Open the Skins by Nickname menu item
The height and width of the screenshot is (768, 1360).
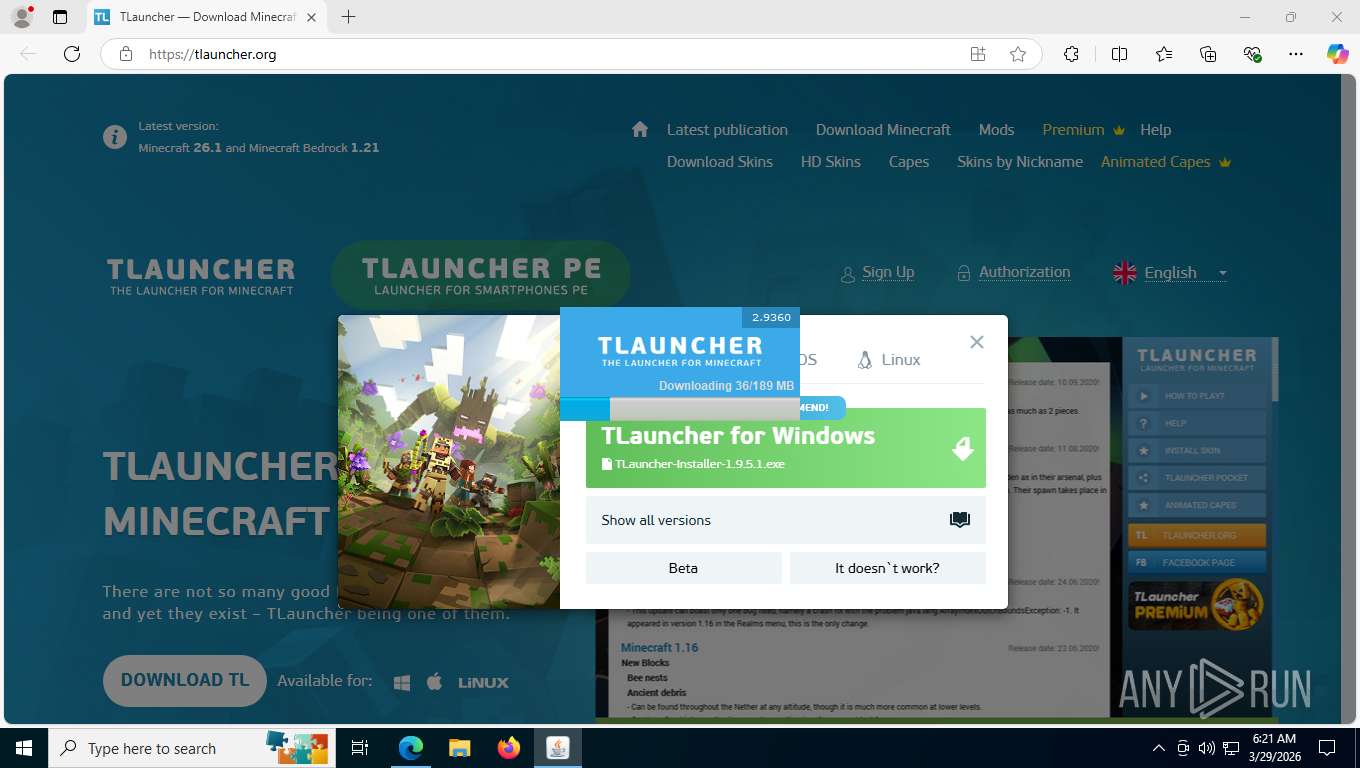point(1020,162)
